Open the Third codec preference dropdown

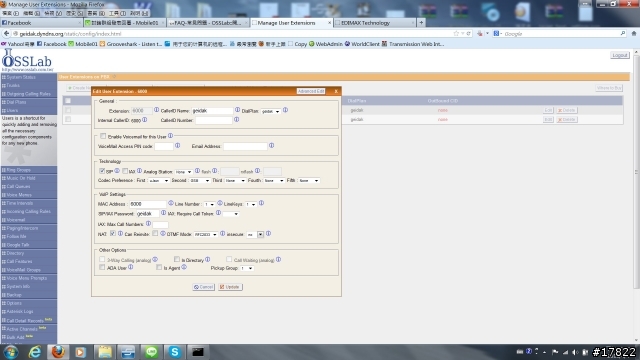[x=235, y=180]
